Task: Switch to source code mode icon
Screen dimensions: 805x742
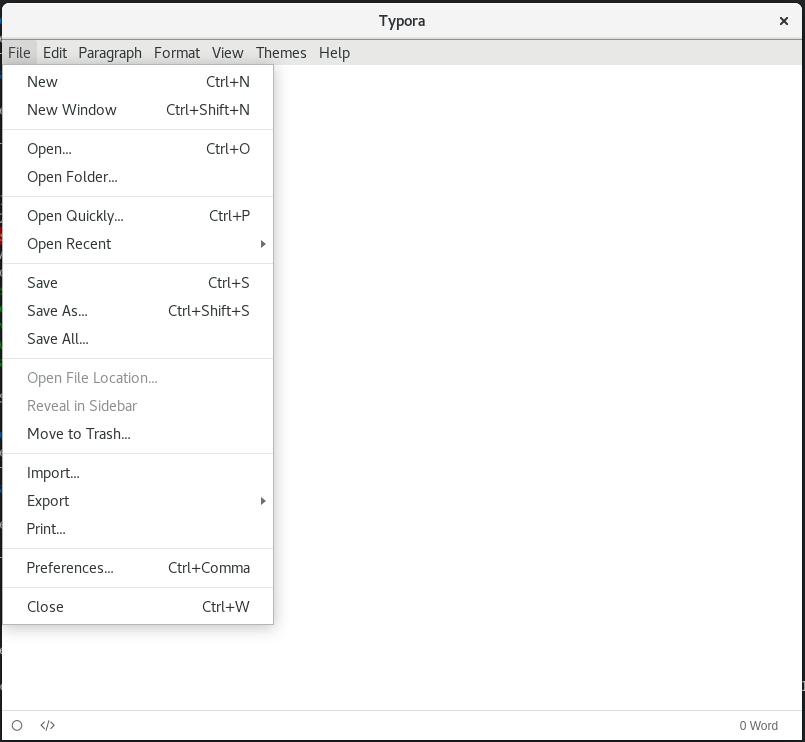Action: pyautogui.click(x=47, y=725)
